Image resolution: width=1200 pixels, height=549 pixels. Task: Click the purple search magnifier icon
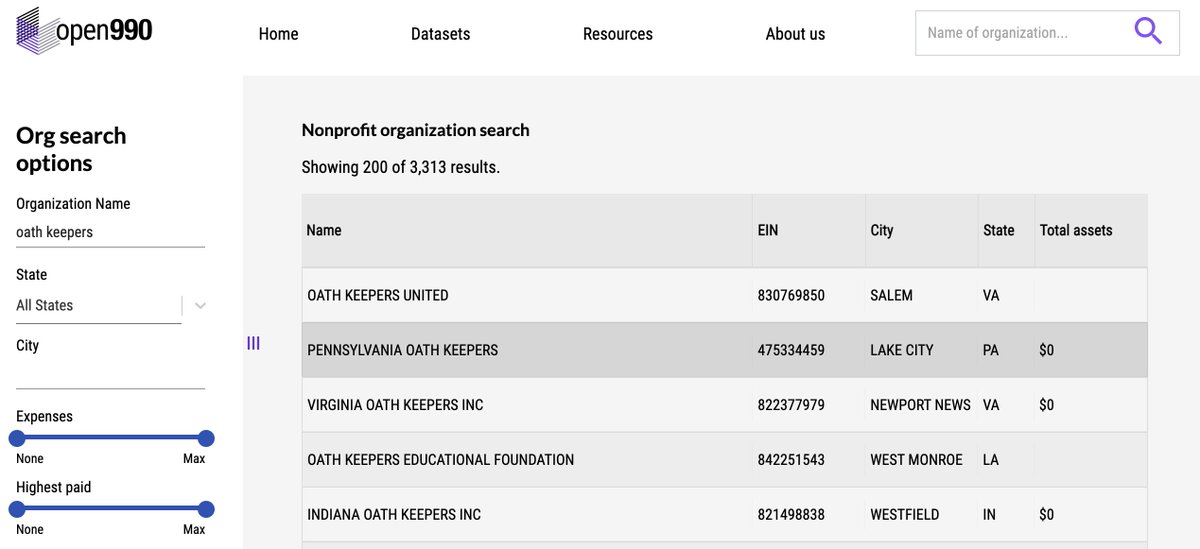[x=1148, y=32]
